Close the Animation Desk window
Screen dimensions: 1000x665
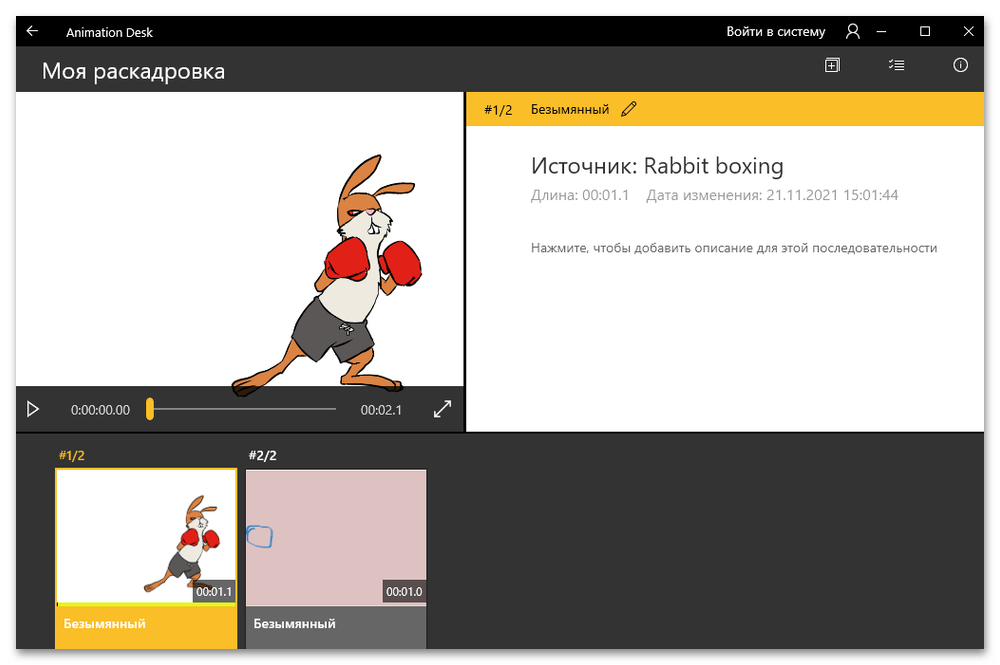coord(969,31)
